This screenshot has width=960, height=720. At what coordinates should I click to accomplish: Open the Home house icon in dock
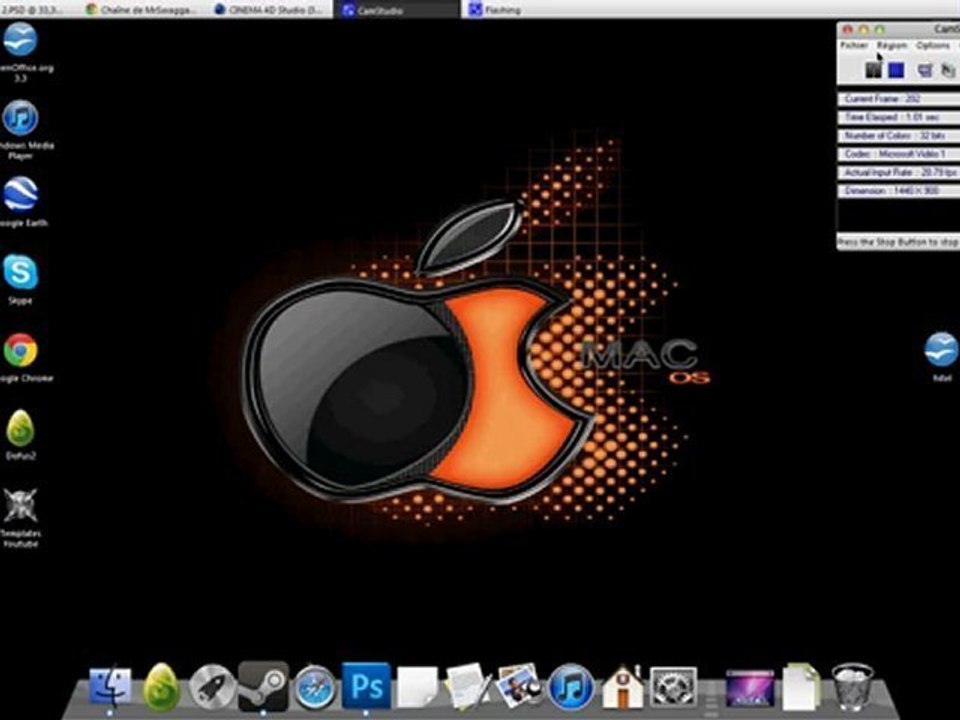click(x=622, y=687)
